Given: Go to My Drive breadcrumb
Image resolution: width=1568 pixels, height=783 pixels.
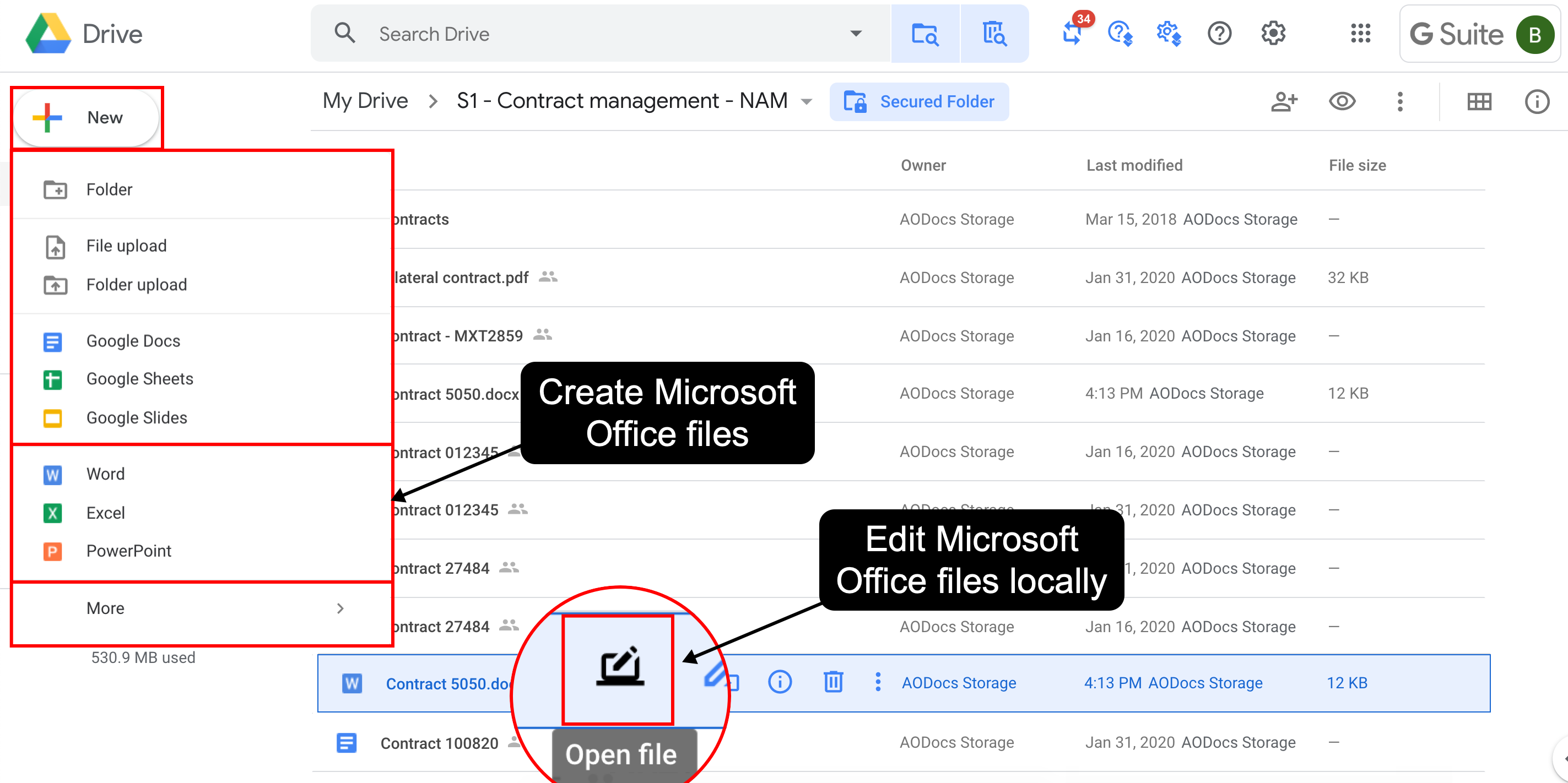Looking at the screenshot, I should coord(365,101).
